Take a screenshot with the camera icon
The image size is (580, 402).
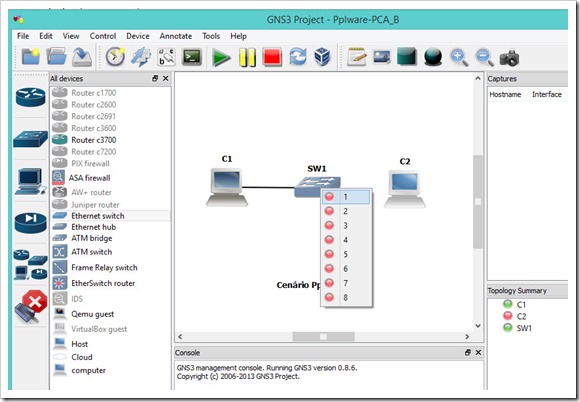509,58
